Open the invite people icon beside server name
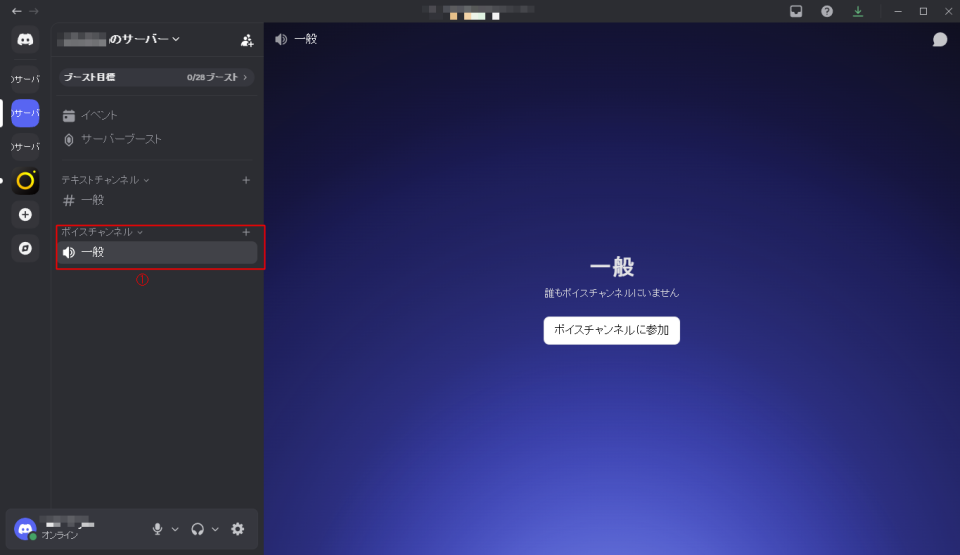The image size is (960, 555). (x=247, y=40)
